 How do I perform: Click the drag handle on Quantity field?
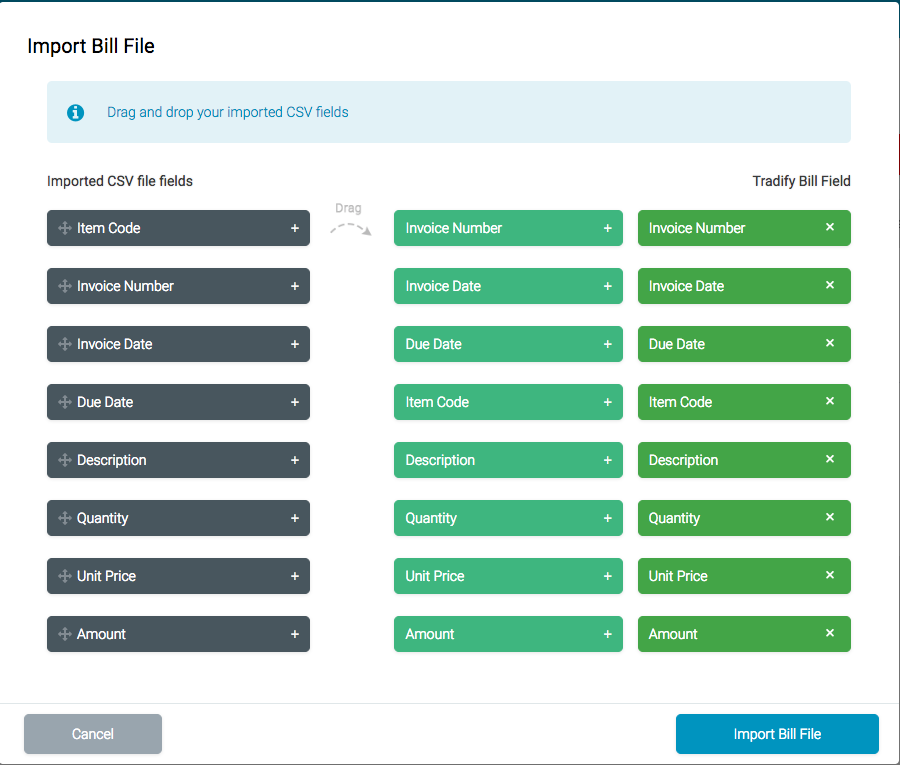point(63,518)
